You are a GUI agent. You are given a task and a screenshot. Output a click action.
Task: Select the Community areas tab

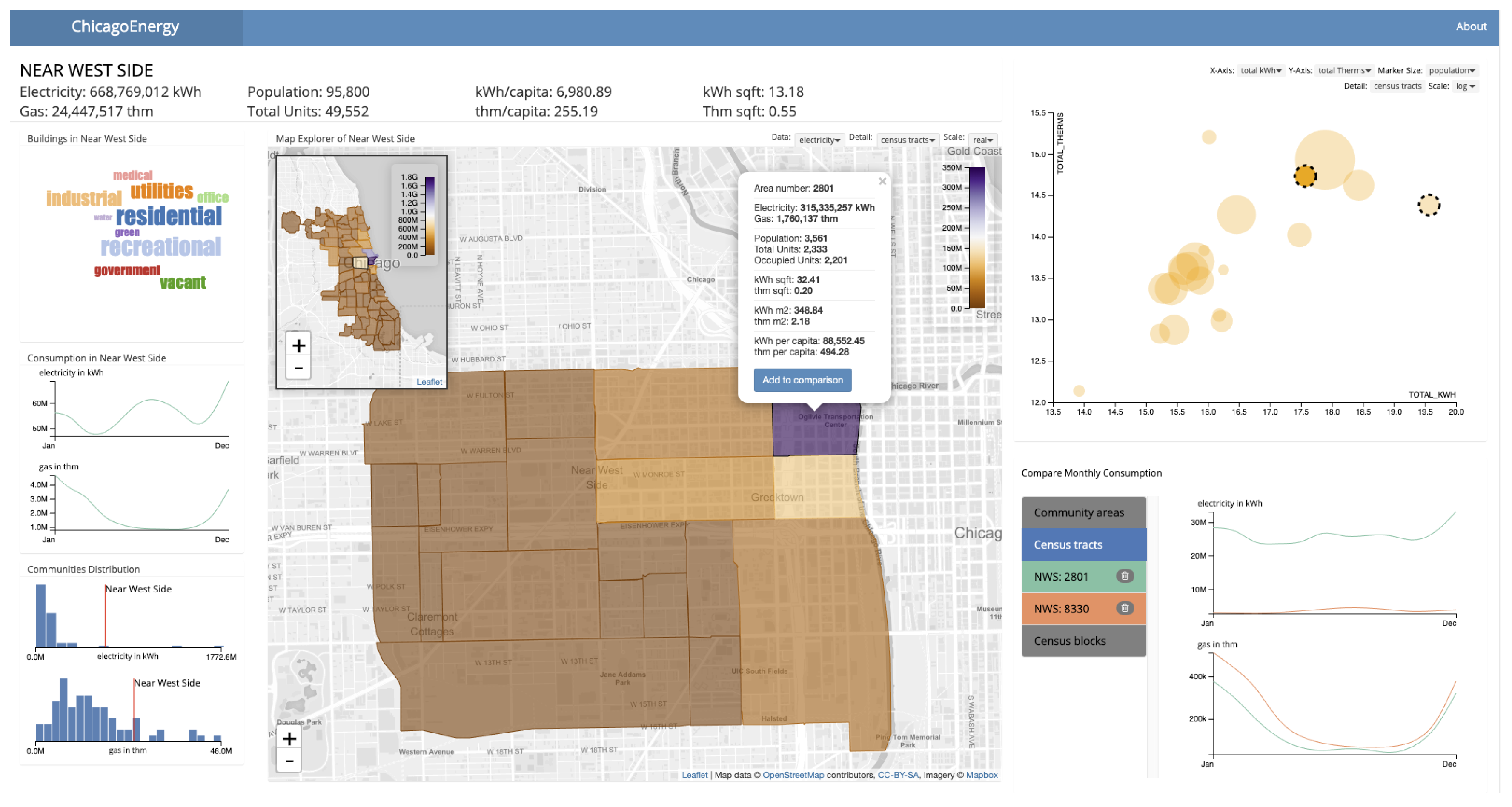point(1083,512)
